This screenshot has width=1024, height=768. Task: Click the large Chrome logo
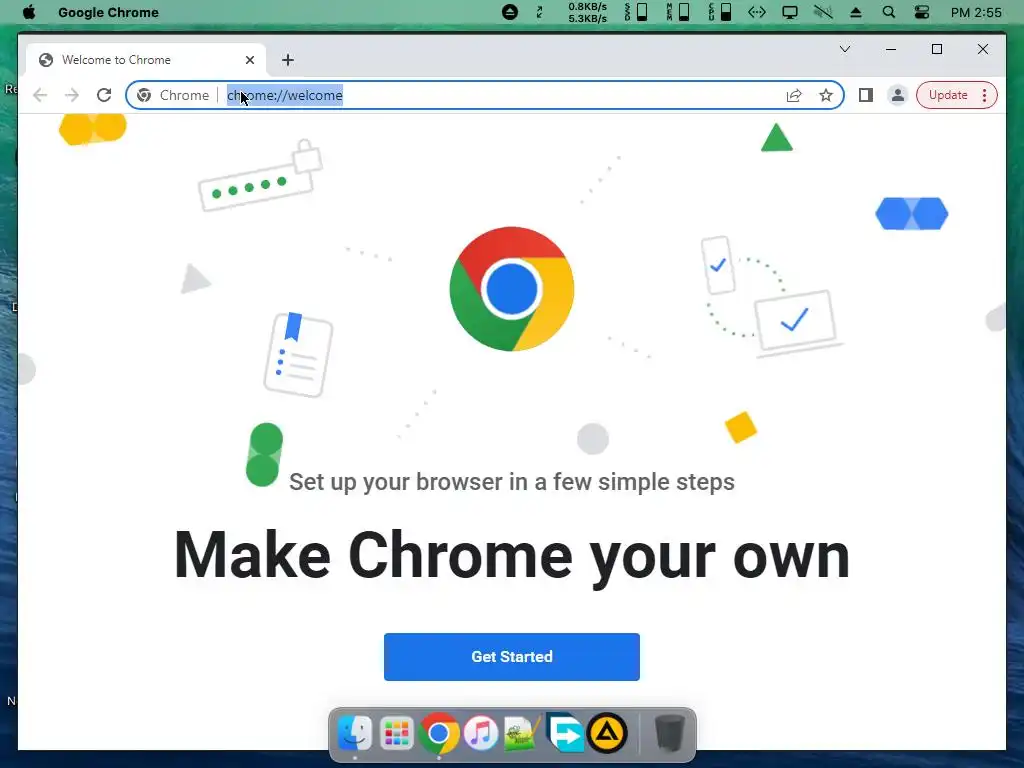pos(512,289)
